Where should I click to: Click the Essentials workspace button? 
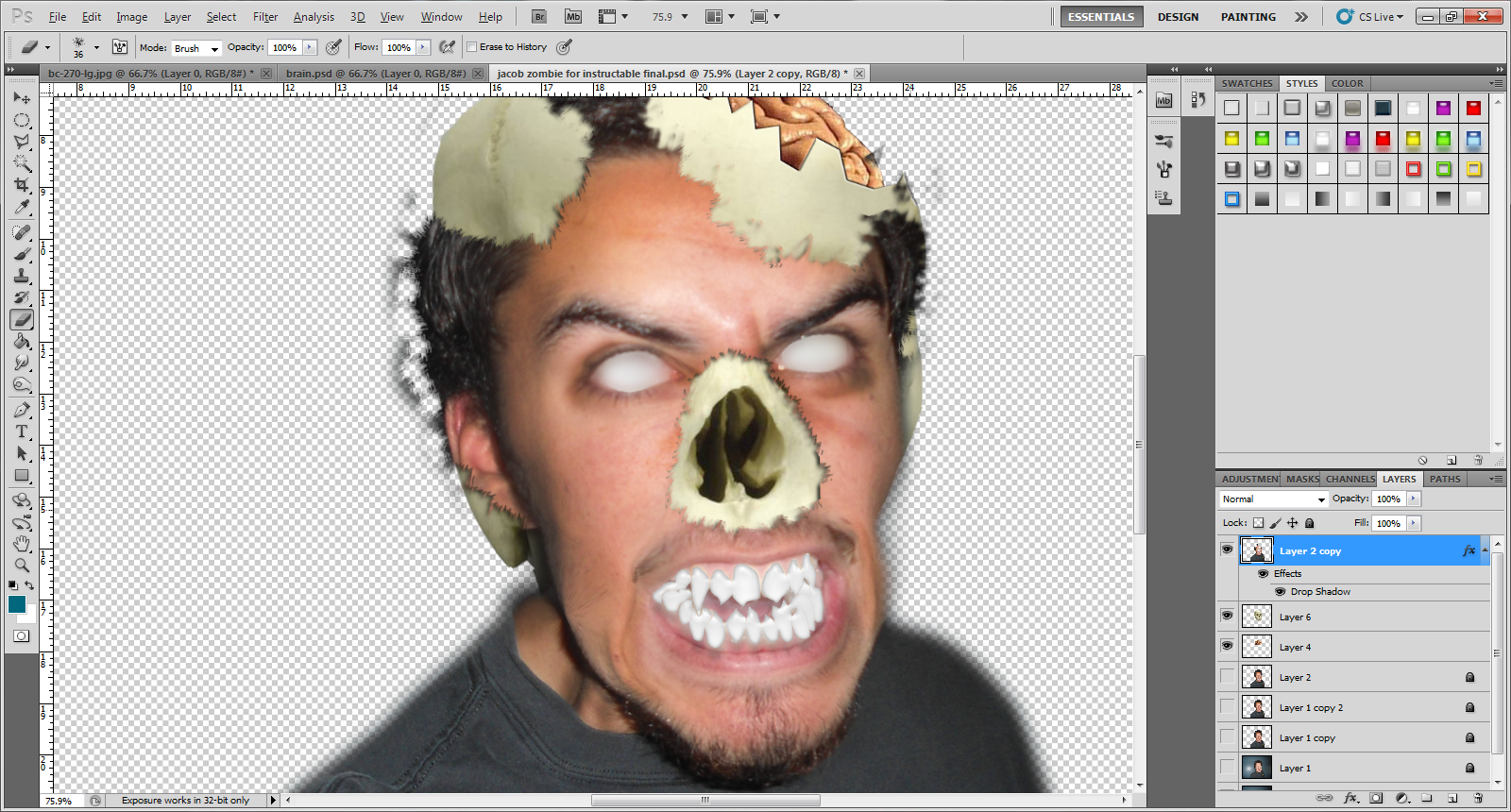[x=1101, y=17]
